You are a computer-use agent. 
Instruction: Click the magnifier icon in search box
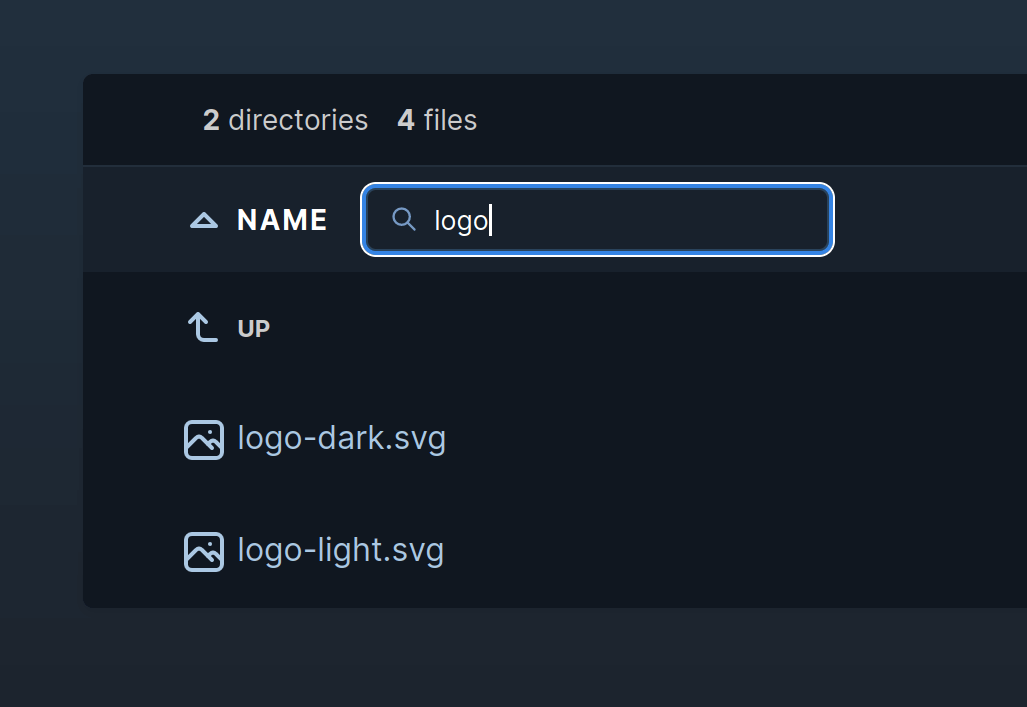coord(403,220)
